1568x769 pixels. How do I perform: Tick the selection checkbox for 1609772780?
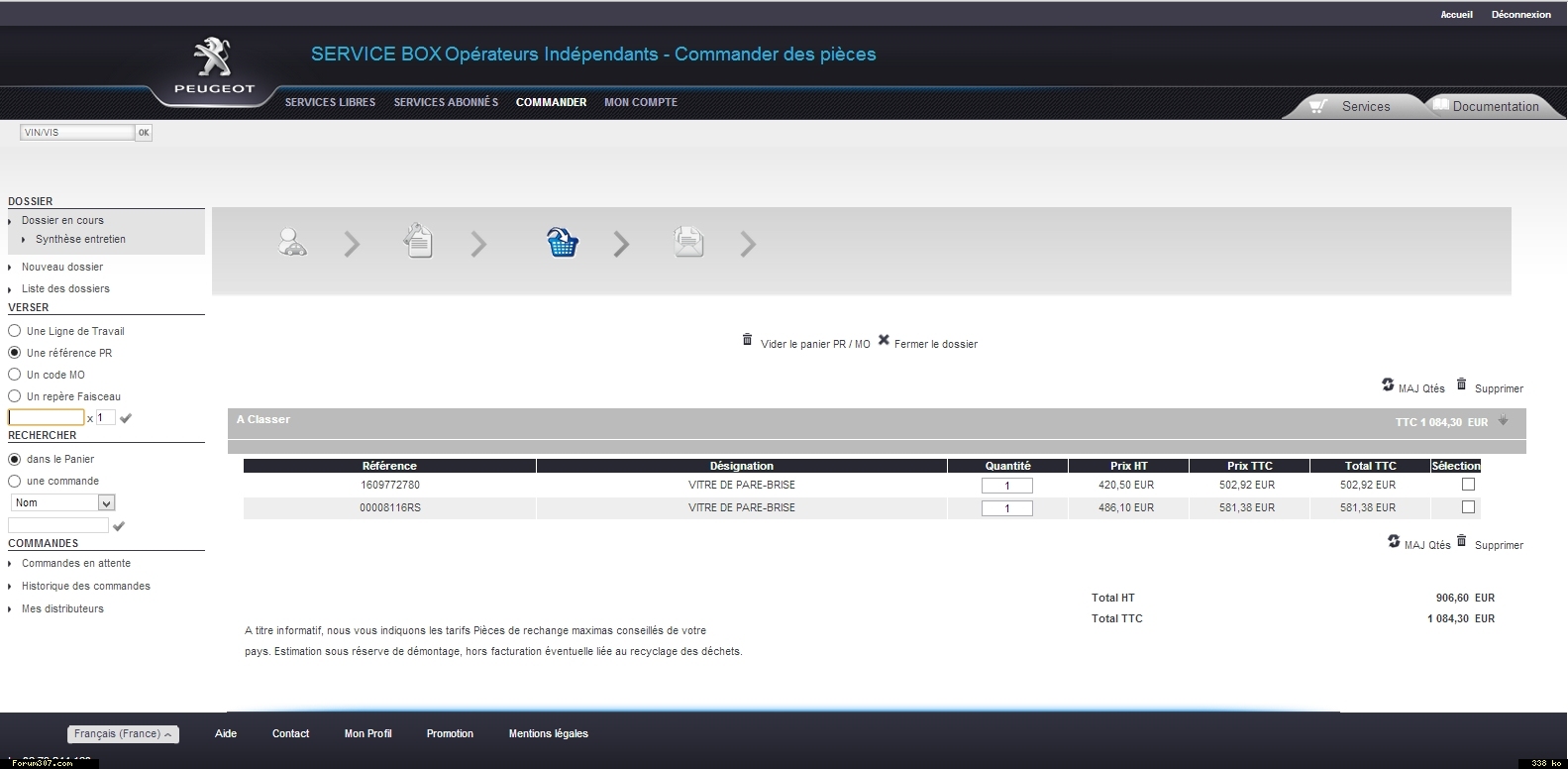click(1468, 485)
